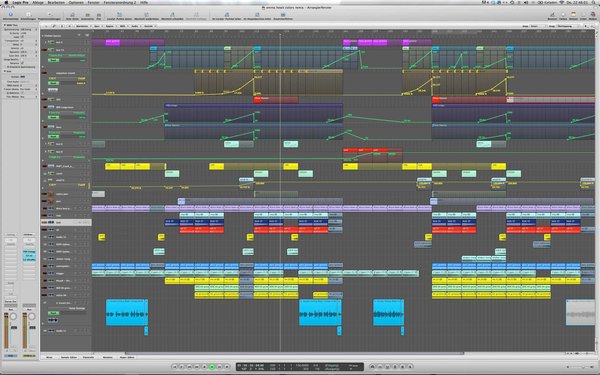
Task: Click Abschnitt wiederholen toolbar icon
Action: click(x=146, y=16)
